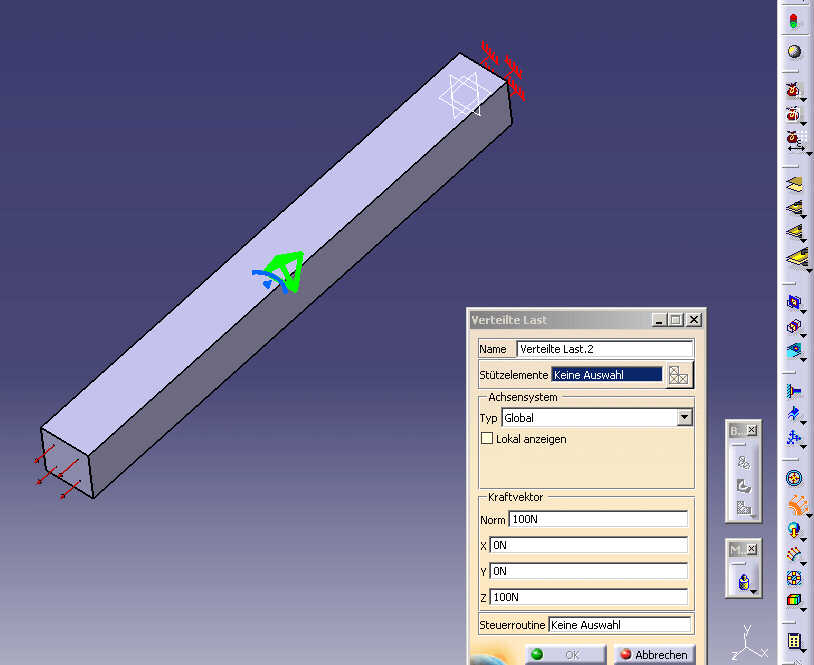Click the bottom greyed icon in B. toolbar

[744, 508]
